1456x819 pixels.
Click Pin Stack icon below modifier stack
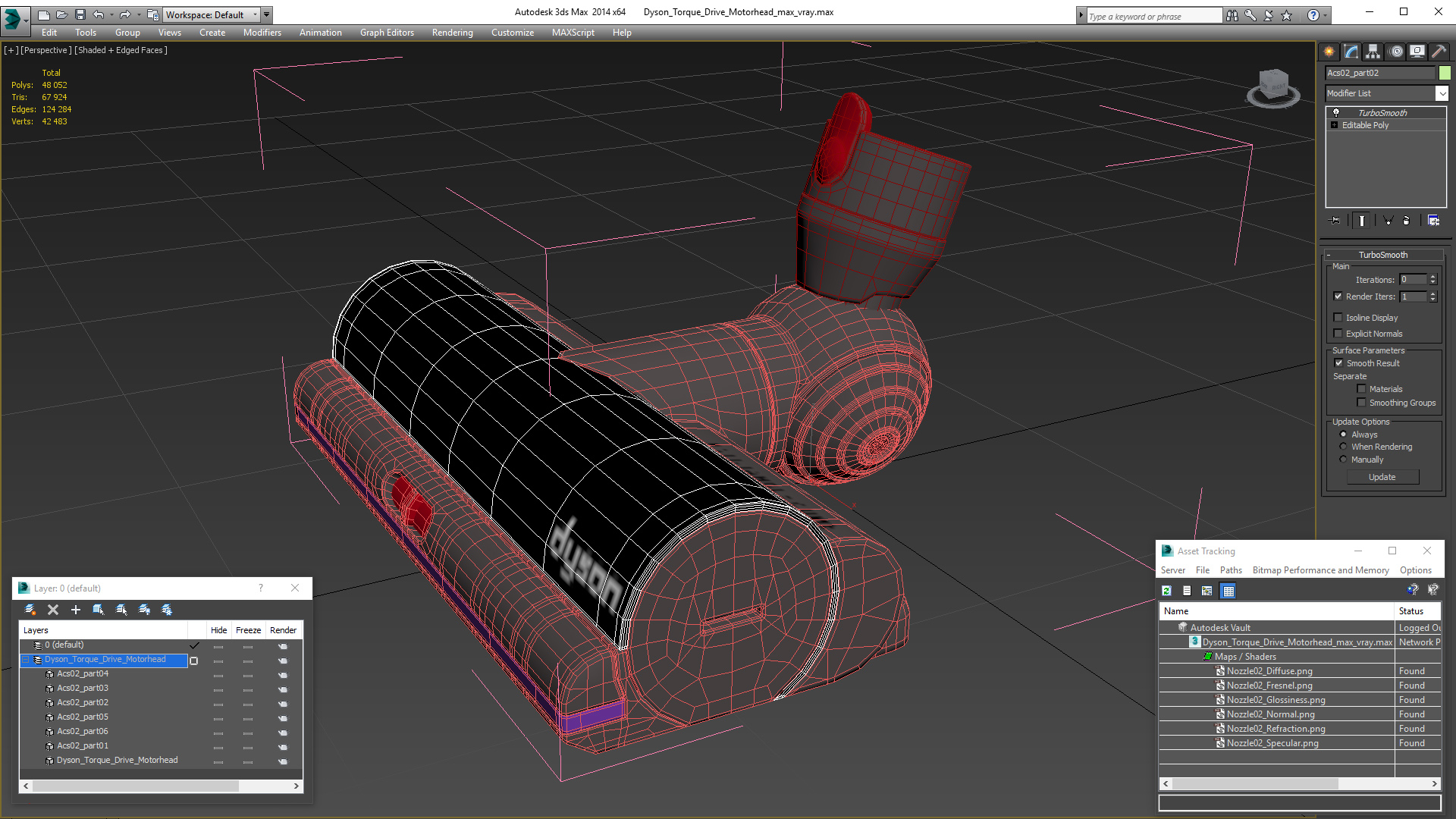[x=1336, y=221]
